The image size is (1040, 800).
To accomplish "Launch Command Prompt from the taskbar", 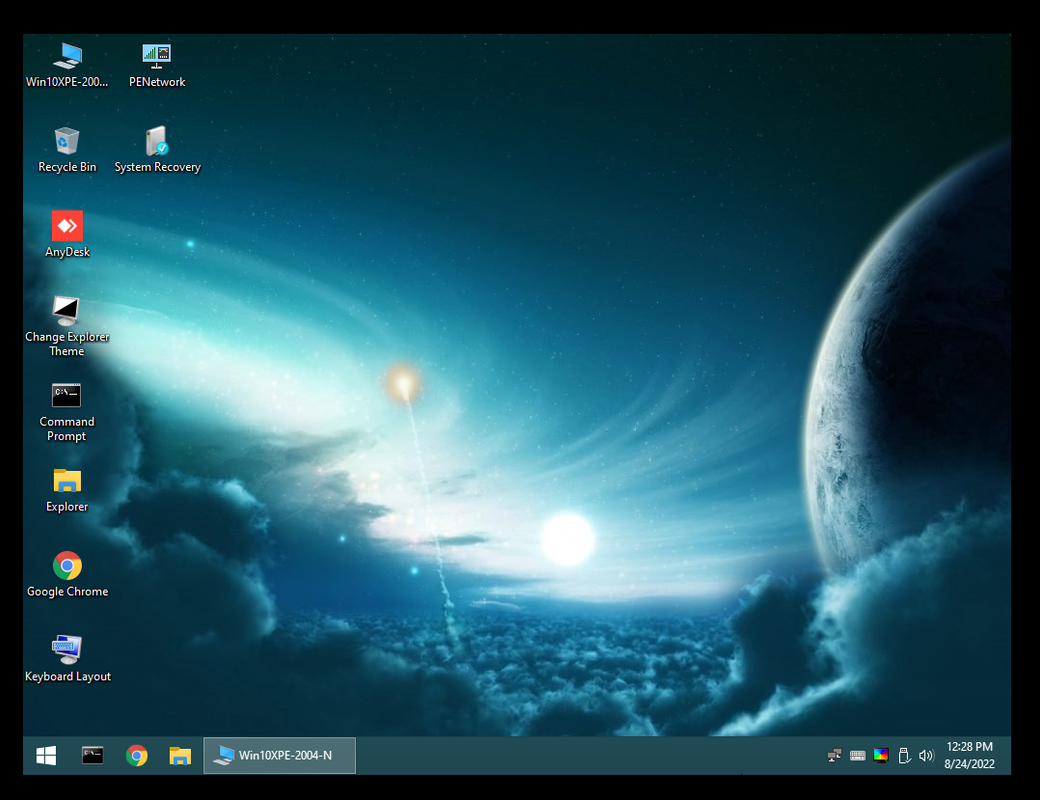I will (x=92, y=755).
